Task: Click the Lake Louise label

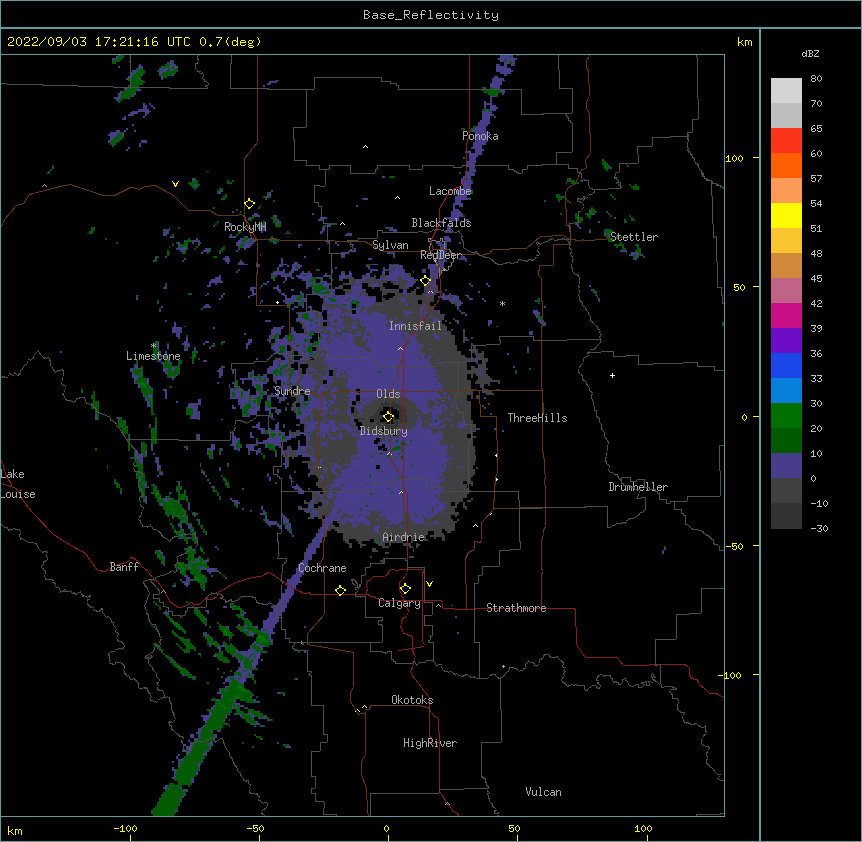Action: (x=18, y=484)
